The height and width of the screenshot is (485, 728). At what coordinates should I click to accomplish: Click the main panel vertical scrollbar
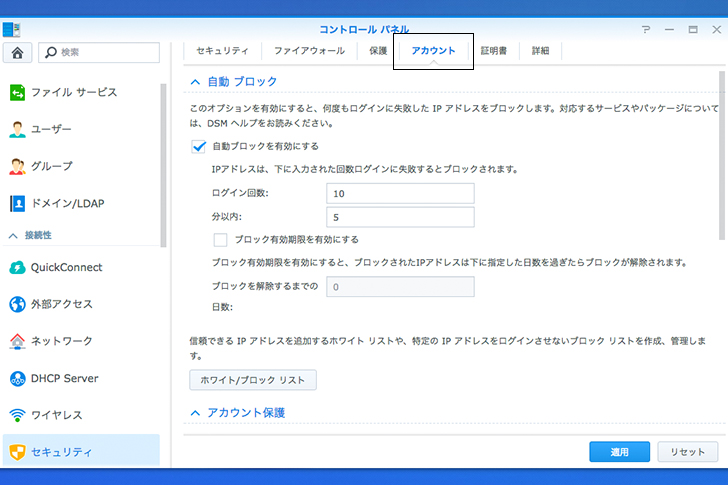tap(722, 155)
